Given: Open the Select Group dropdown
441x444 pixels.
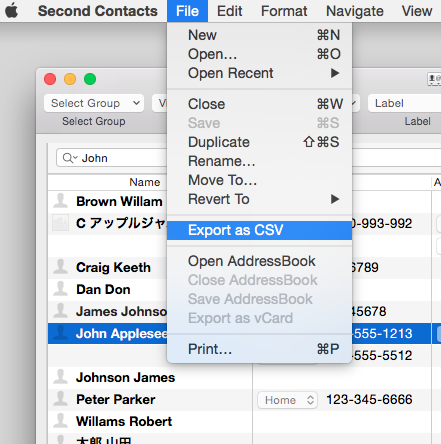Looking at the screenshot, I should pos(94,103).
